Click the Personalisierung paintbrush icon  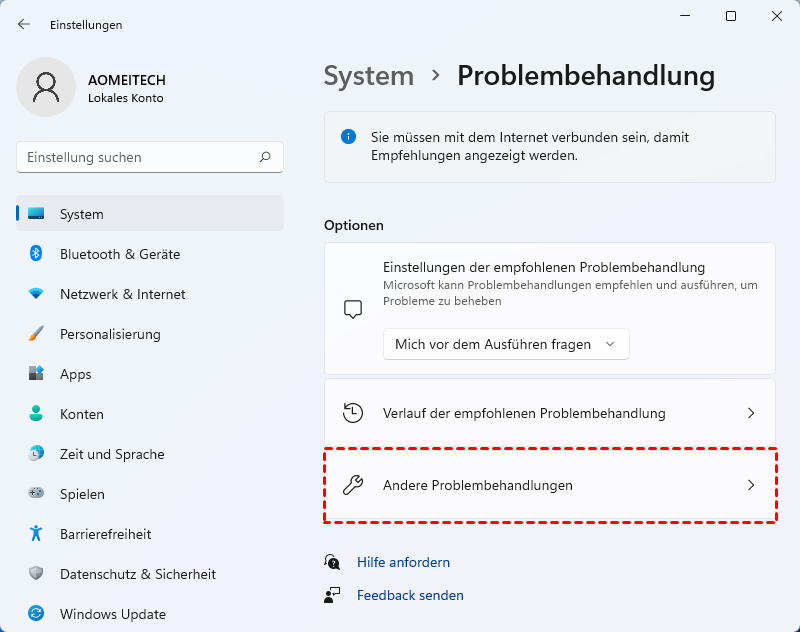click(x=36, y=334)
